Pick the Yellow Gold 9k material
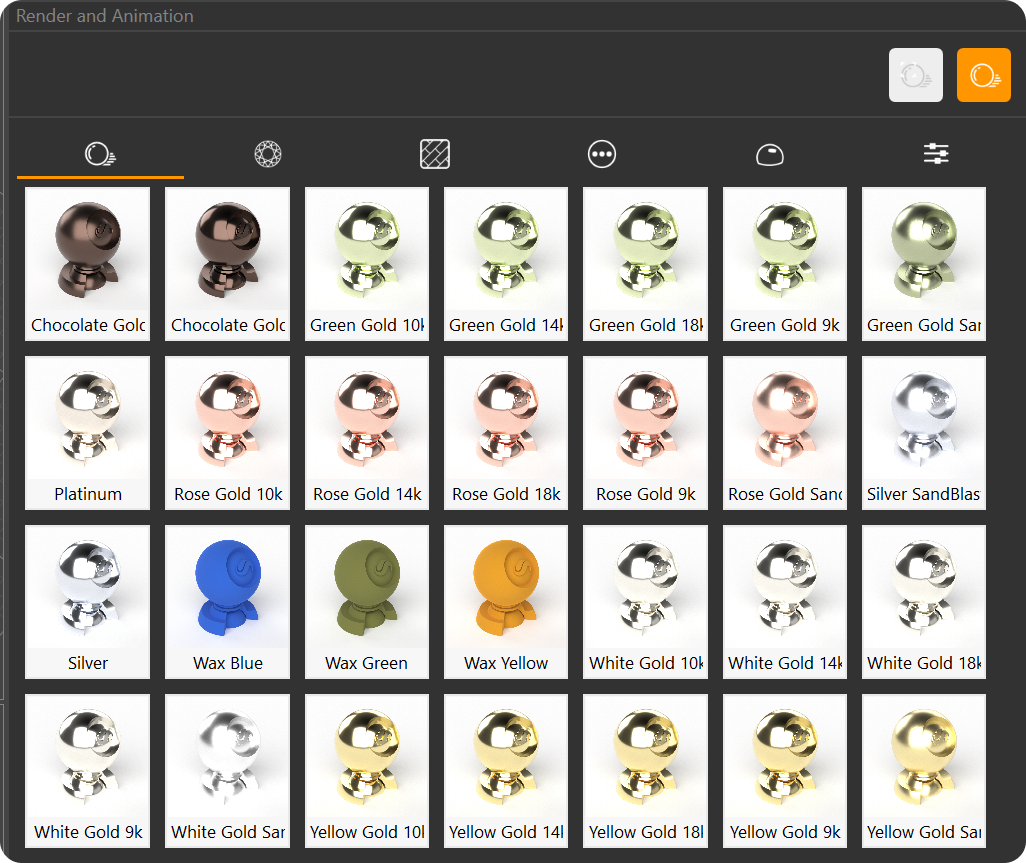1026x863 pixels. coord(785,770)
